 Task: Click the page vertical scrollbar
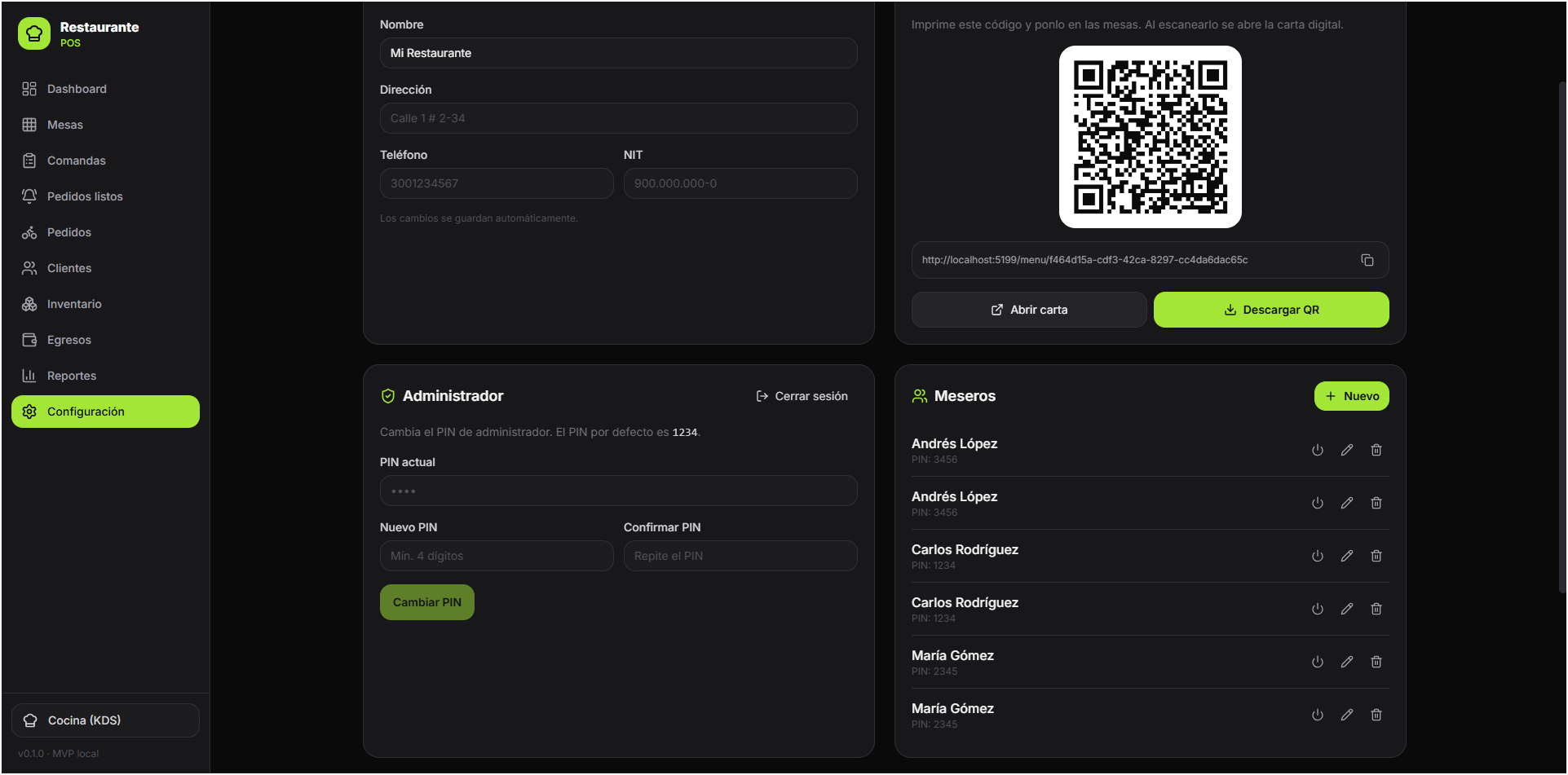(x=1562, y=337)
